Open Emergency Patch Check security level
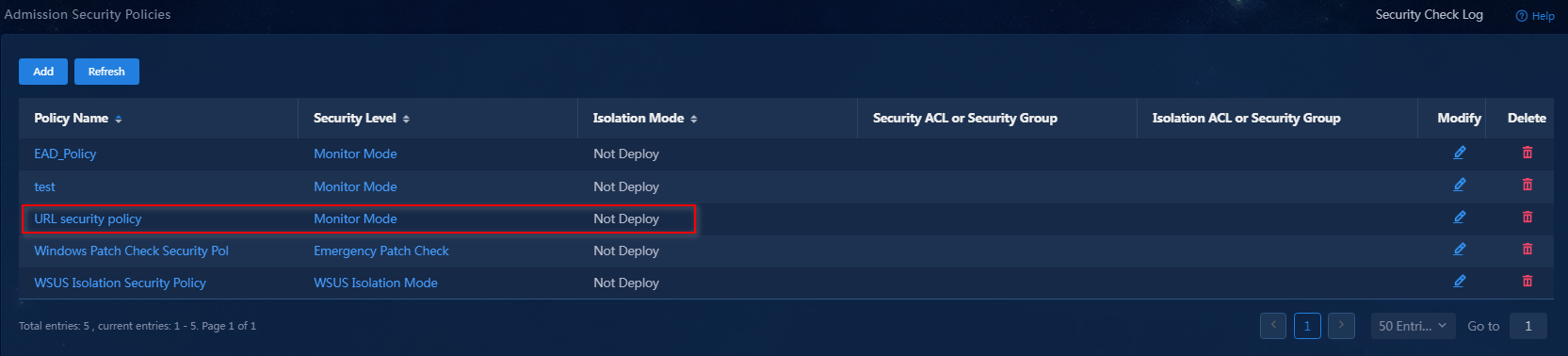Screen dimensions: 1568x356 tap(381, 251)
